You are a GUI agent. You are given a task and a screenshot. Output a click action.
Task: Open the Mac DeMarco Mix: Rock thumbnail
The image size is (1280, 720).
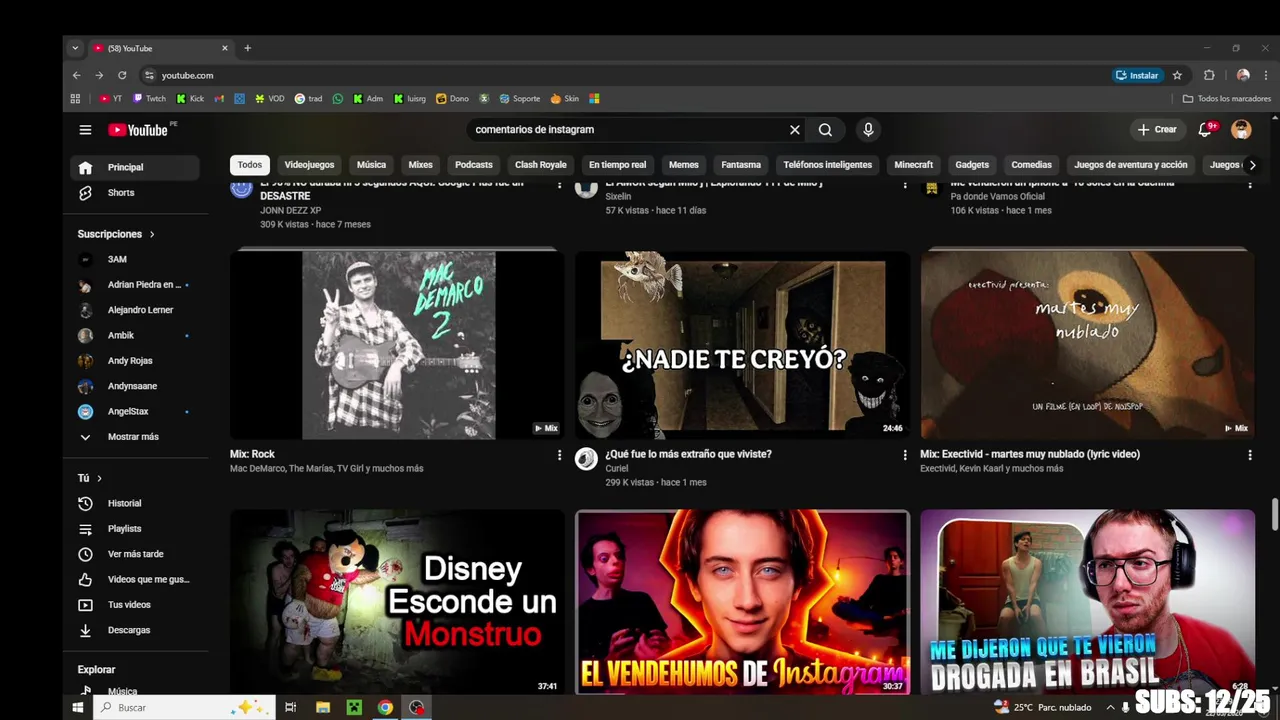click(397, 345)
